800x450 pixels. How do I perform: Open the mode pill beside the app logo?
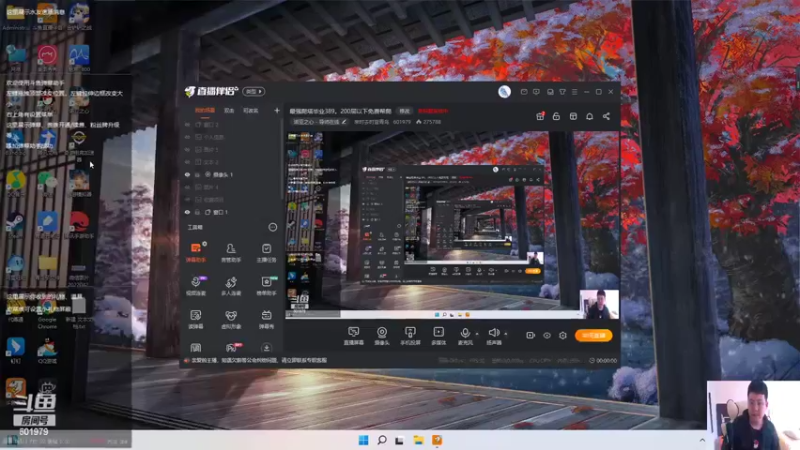coord(254,91)
